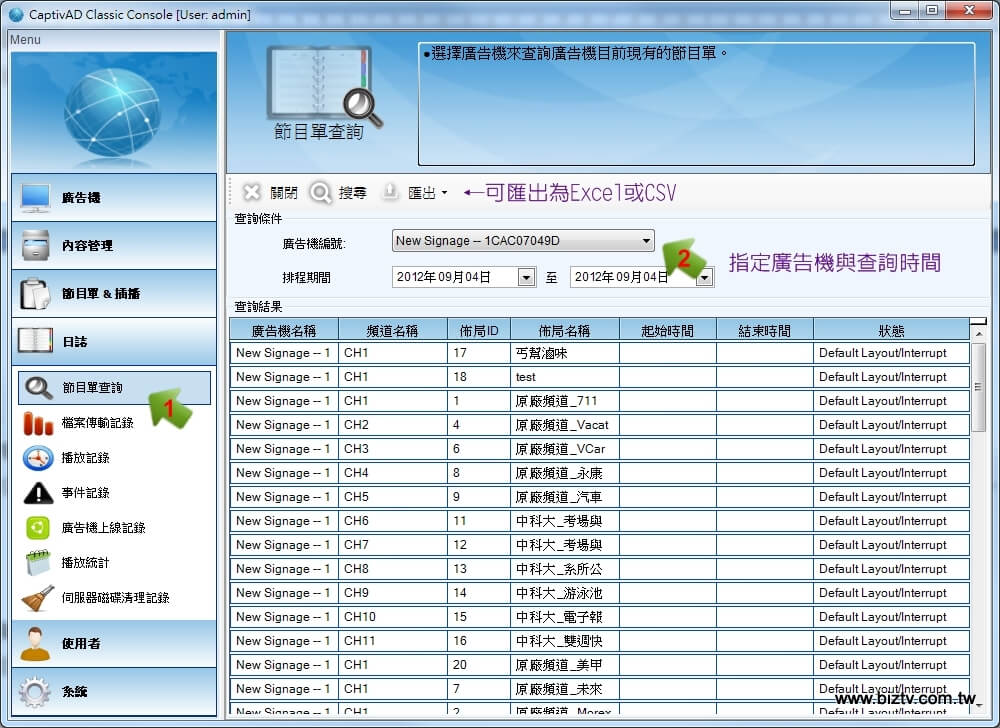Expand the 內容管理 menu section
The width and height of the screenshot is (1000, 728).
(x=114, y=246)
